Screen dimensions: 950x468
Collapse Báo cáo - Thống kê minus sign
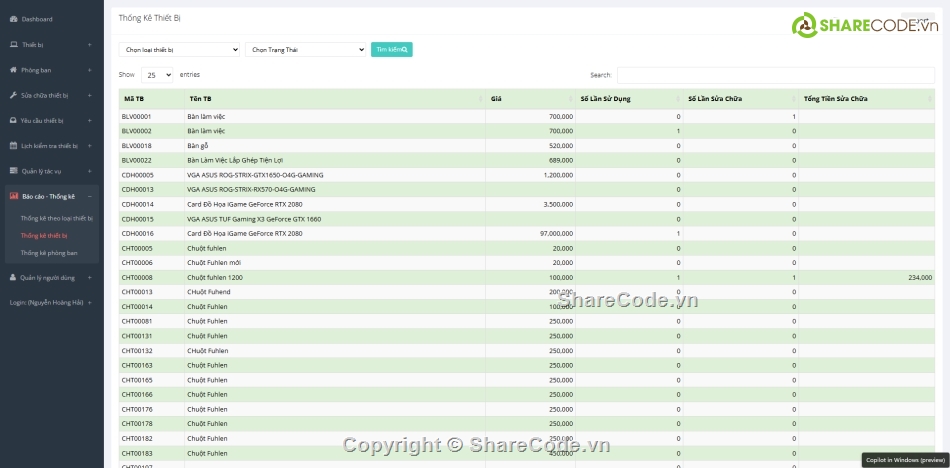[90, 196]
